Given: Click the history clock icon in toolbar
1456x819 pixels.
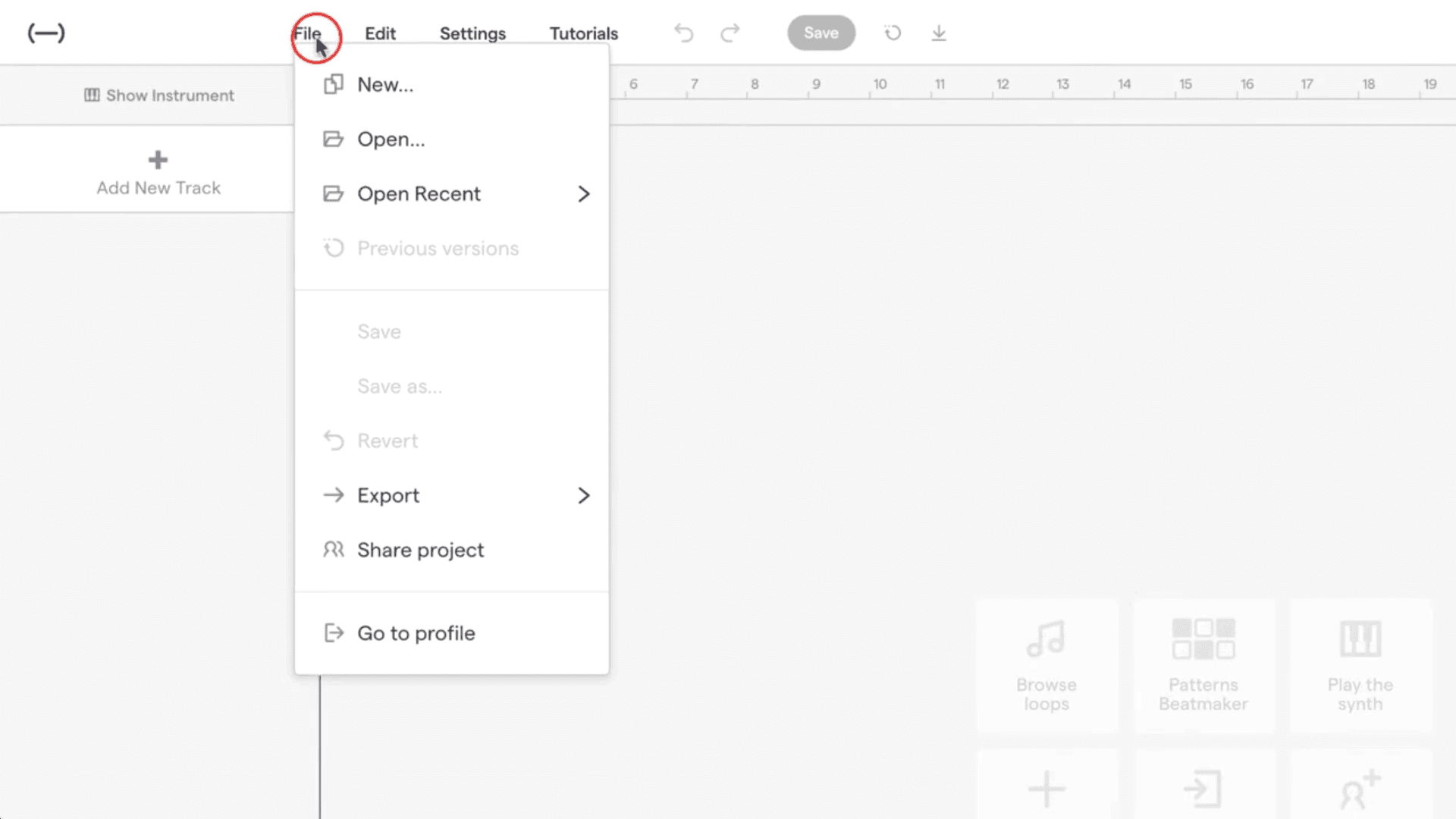Looking at the screenshot, I should tap(893, 33).
